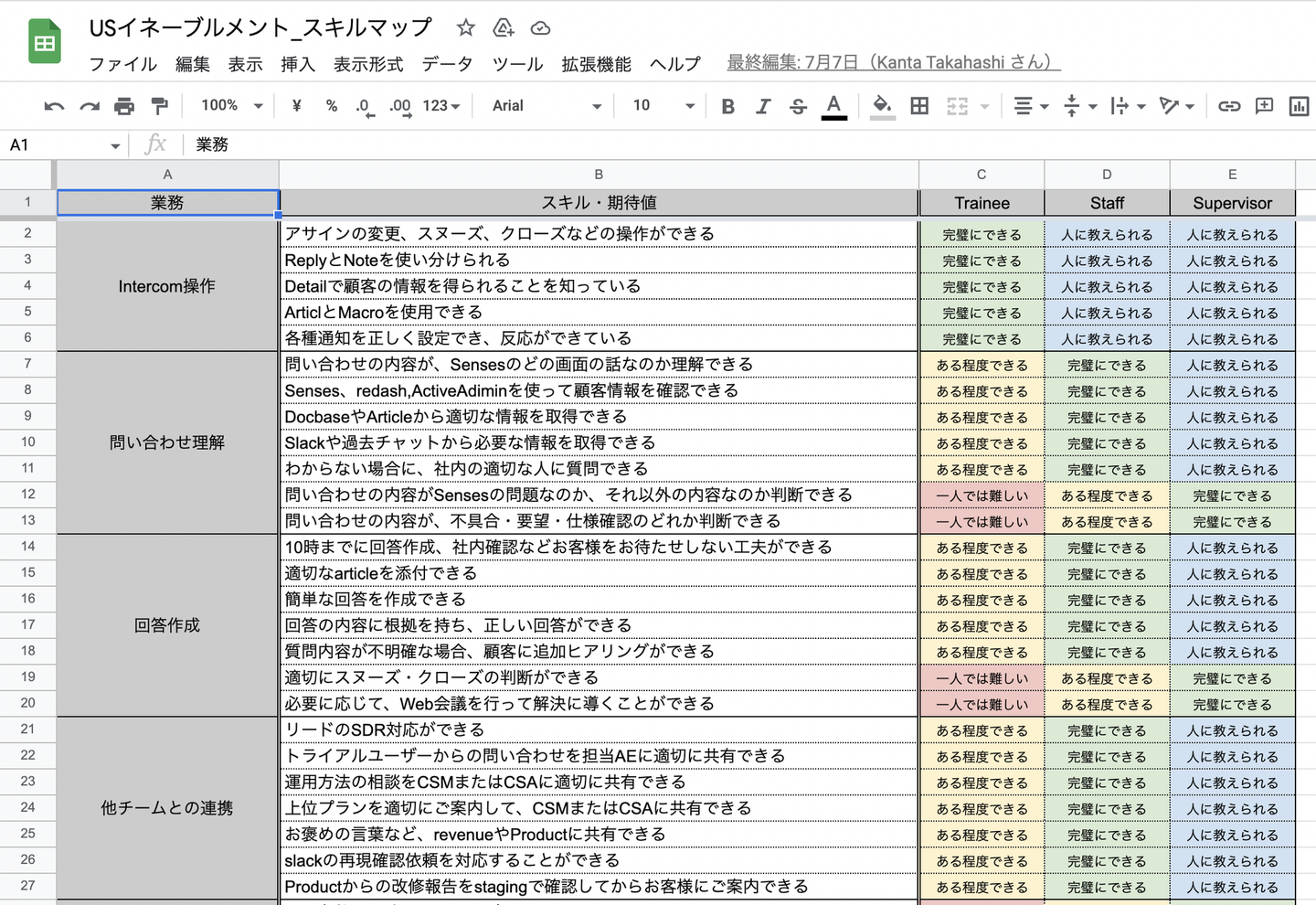1316x905 pixels.
Task: Star this spreadsheet document
Action: tap(466, 27)
